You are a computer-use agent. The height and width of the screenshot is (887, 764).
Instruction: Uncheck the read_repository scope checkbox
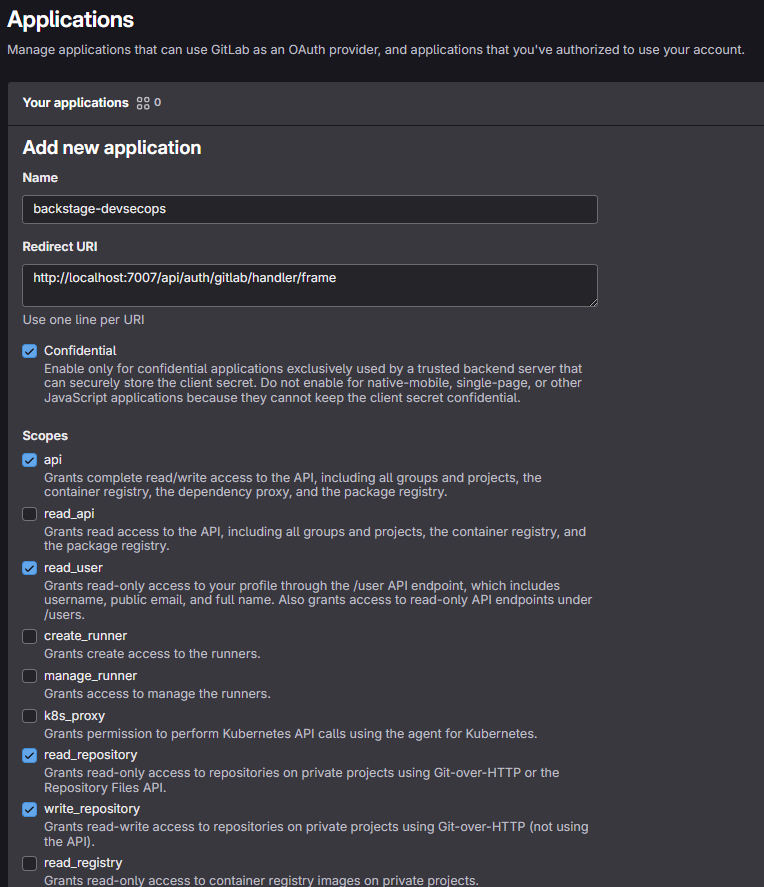pyautogui.click(x=30, y=755)
